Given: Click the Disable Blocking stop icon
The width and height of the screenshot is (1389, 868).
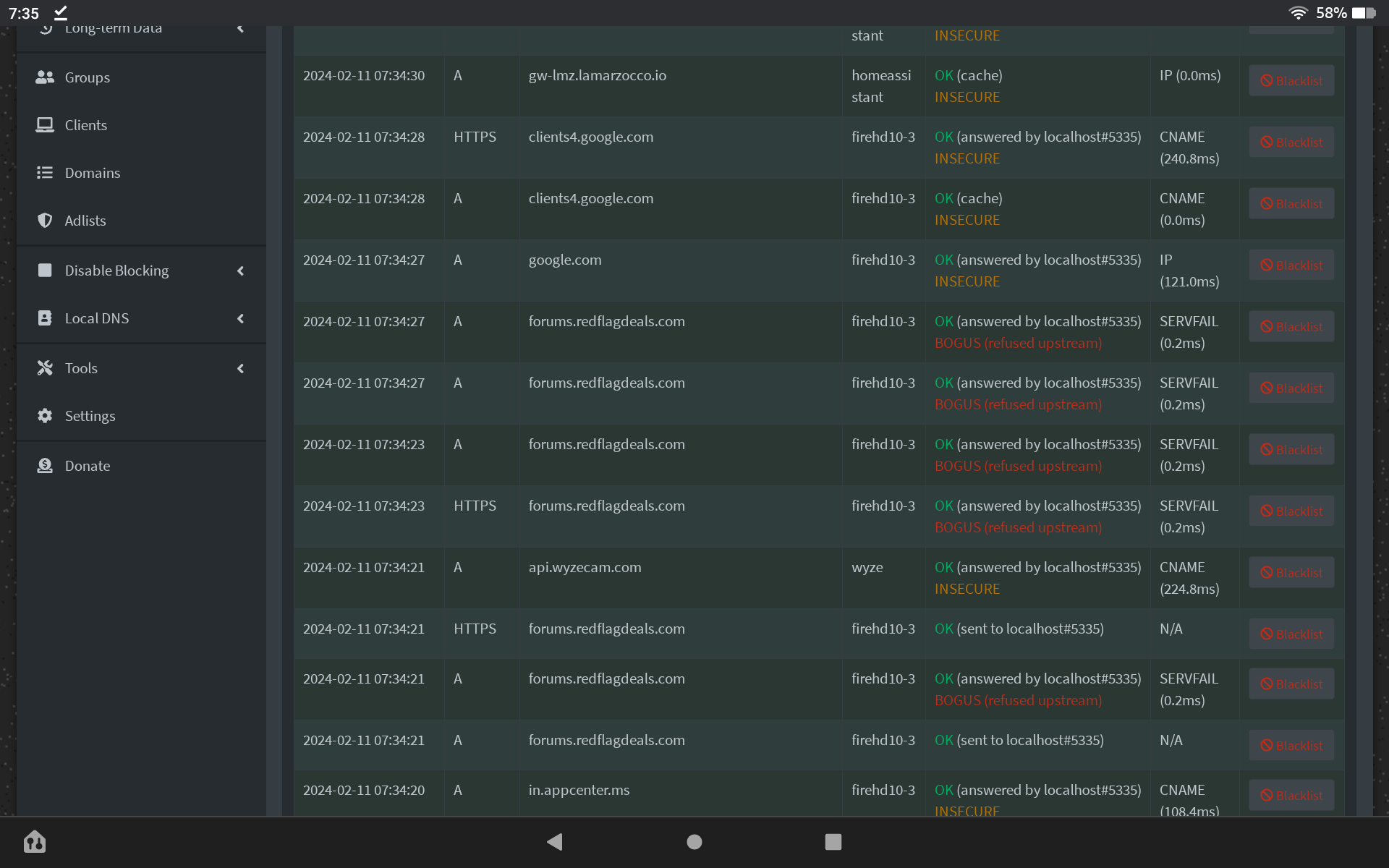Looking at the screenshot, I should [45, 270].
